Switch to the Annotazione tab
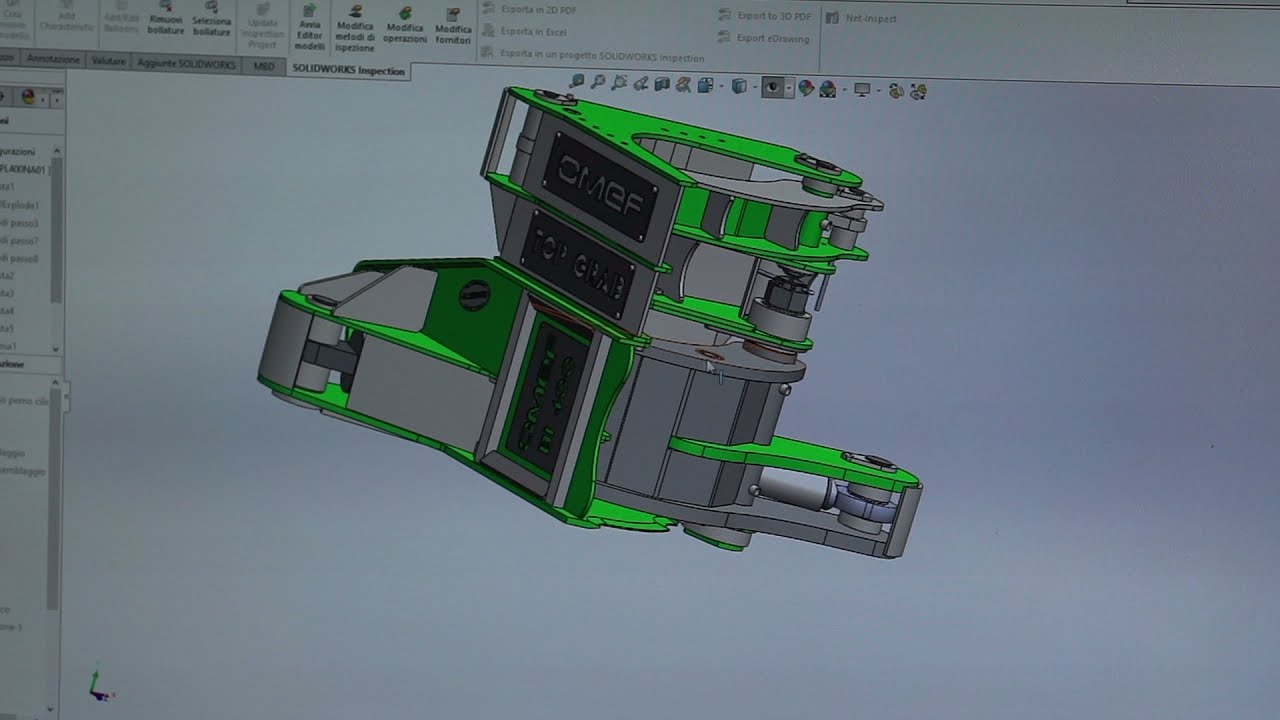Screen dimensions: 1280x720 point(53,60)
